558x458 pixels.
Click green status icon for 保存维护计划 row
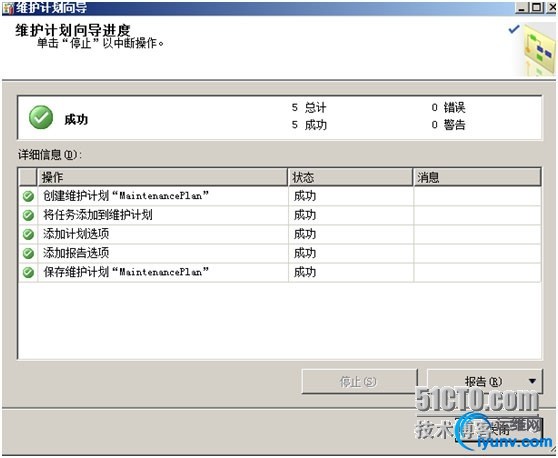28,273
